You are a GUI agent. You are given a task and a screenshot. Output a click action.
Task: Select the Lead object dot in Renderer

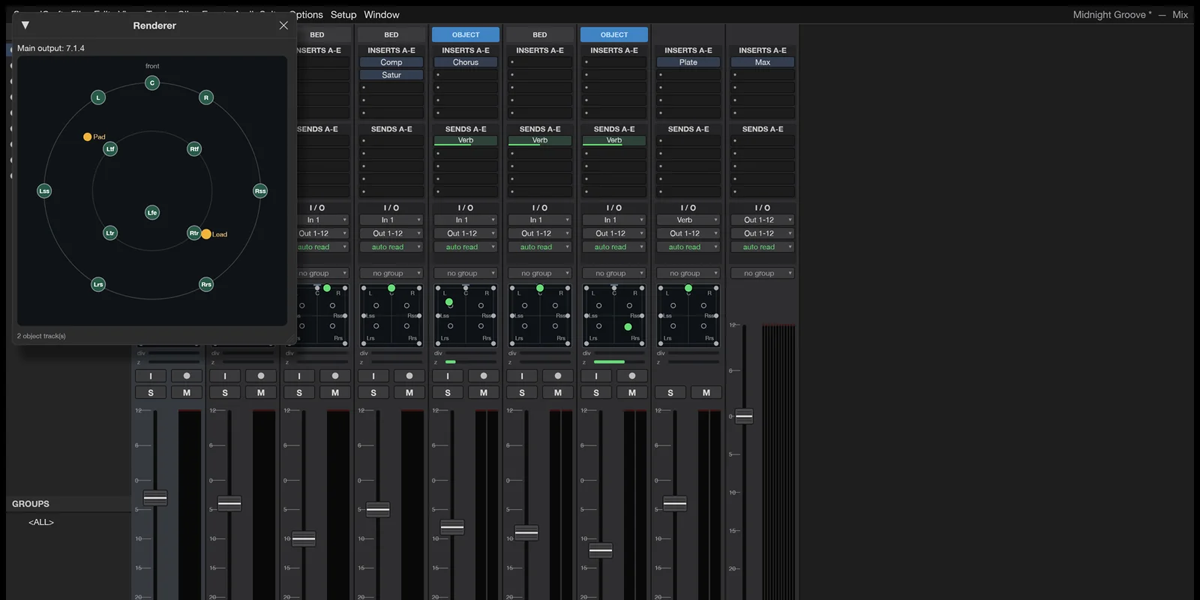(x=206, y=234)
